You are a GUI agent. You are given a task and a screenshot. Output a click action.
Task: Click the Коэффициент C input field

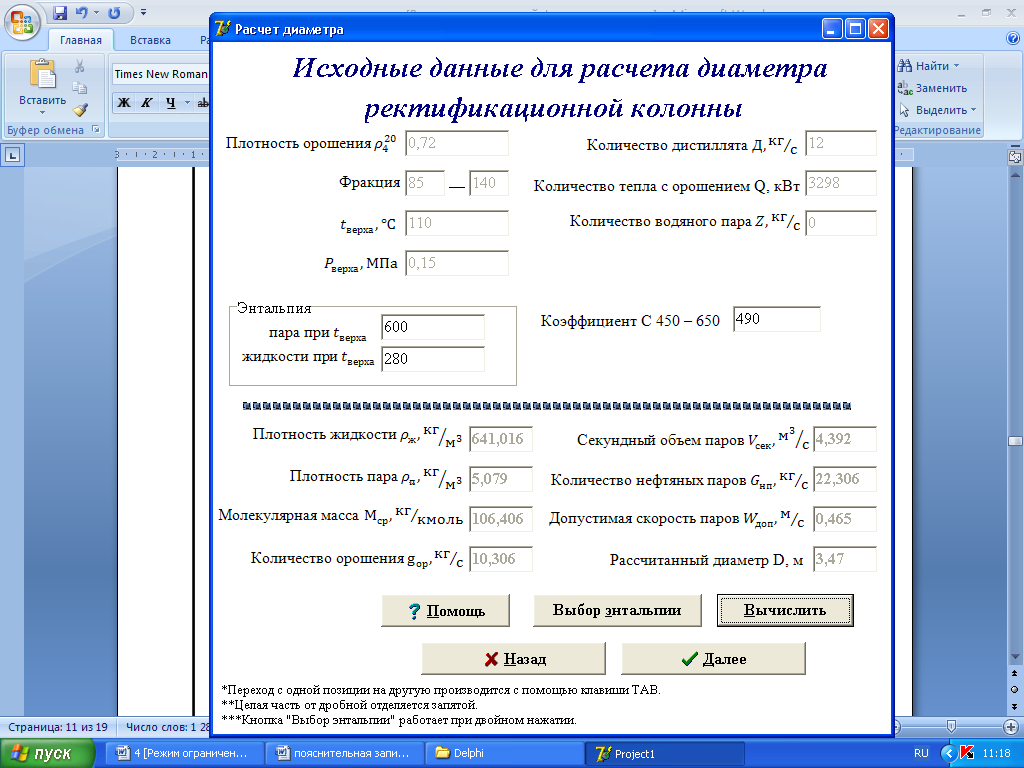click(x=776, y=319)
